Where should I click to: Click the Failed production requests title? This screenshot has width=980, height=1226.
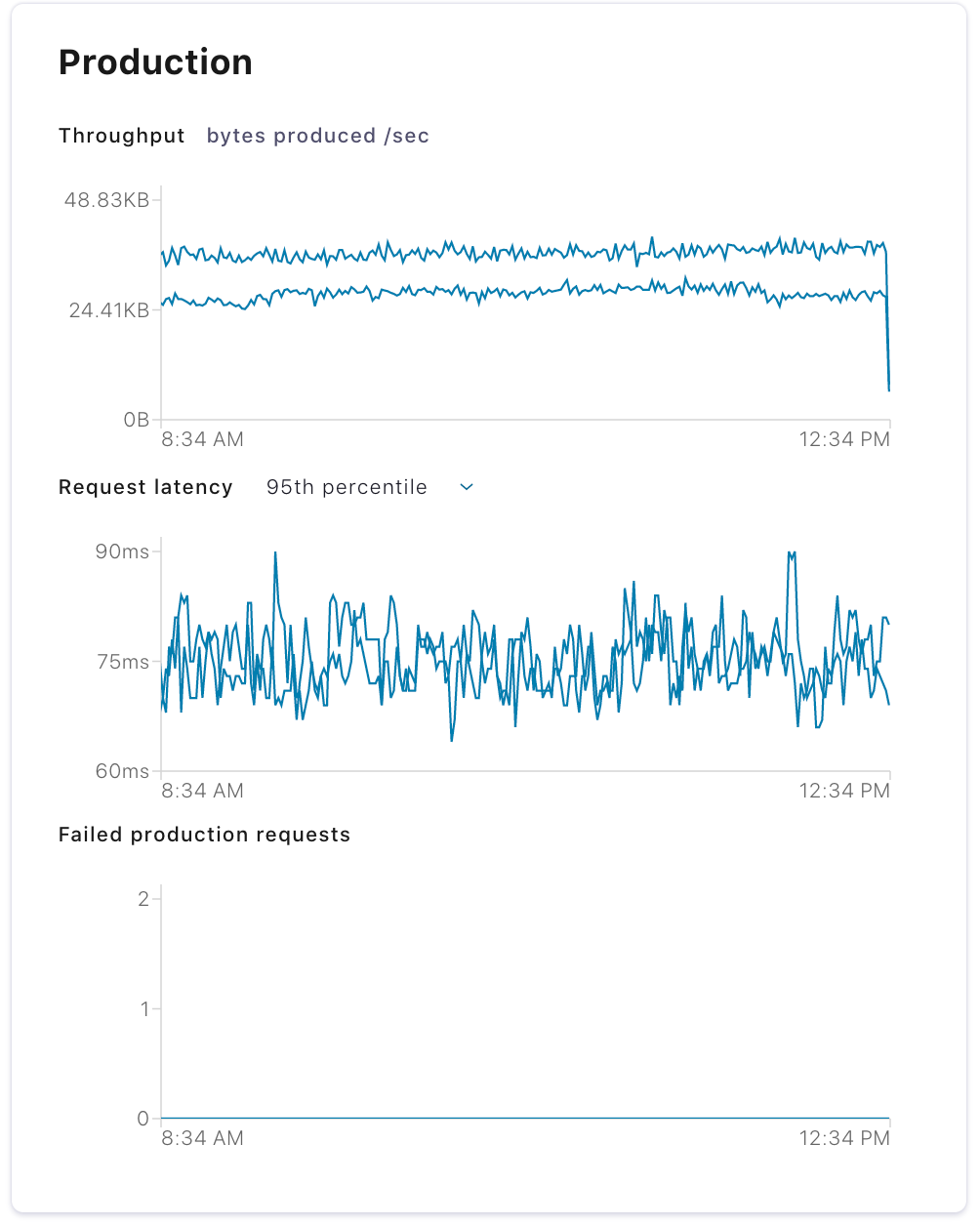(204, 835)
